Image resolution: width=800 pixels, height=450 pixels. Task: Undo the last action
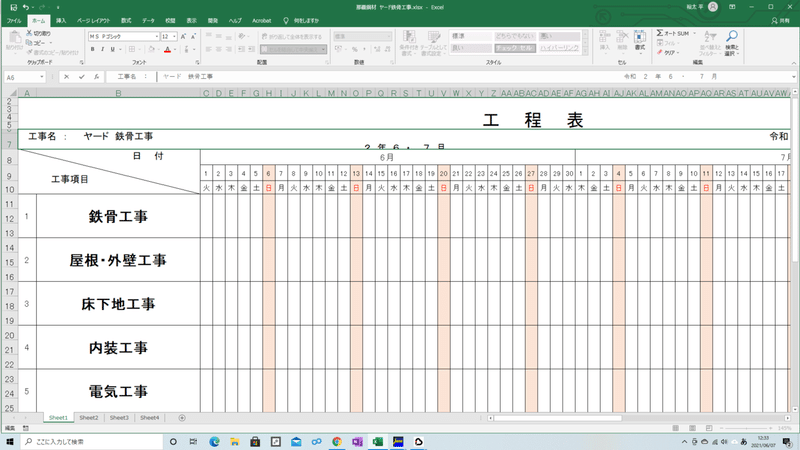[x=26, y=7]
